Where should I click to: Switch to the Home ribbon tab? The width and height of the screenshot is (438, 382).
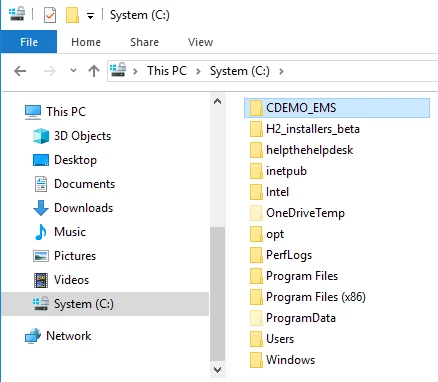coord(86,42)
